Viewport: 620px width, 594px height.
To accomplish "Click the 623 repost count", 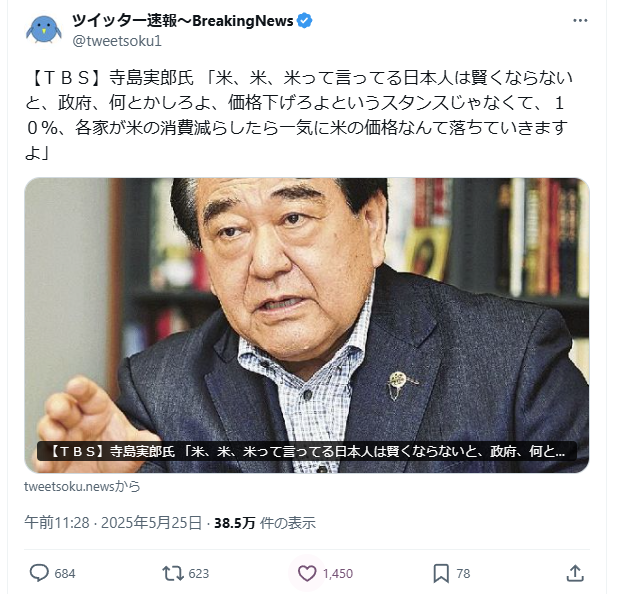I will coord(198,573).
